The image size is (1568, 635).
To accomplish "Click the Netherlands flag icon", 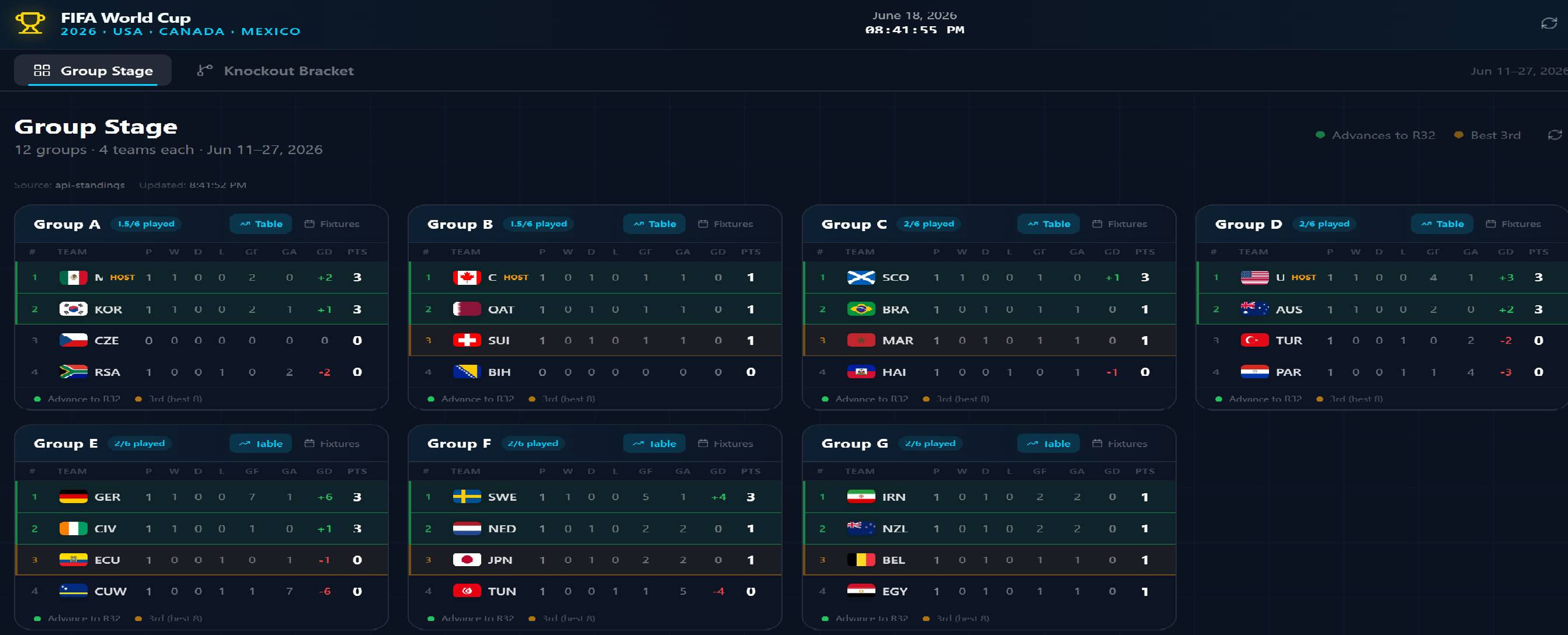I will point(467,529).
